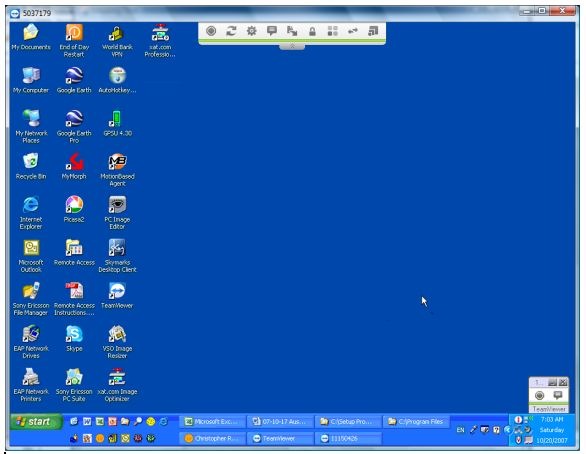
Task: Switch to C:\Setup Pro... taskbar folder
Action: point(348,421)
